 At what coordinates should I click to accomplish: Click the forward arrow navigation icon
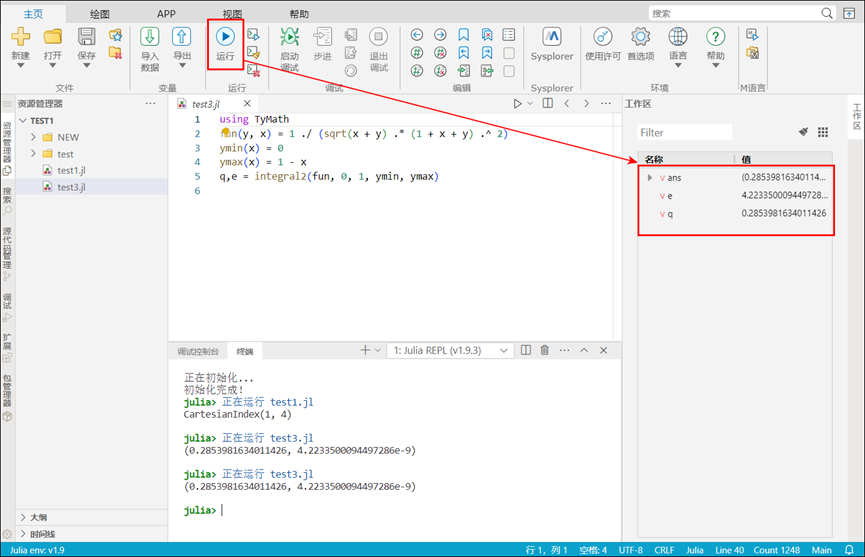coord(440,35)
